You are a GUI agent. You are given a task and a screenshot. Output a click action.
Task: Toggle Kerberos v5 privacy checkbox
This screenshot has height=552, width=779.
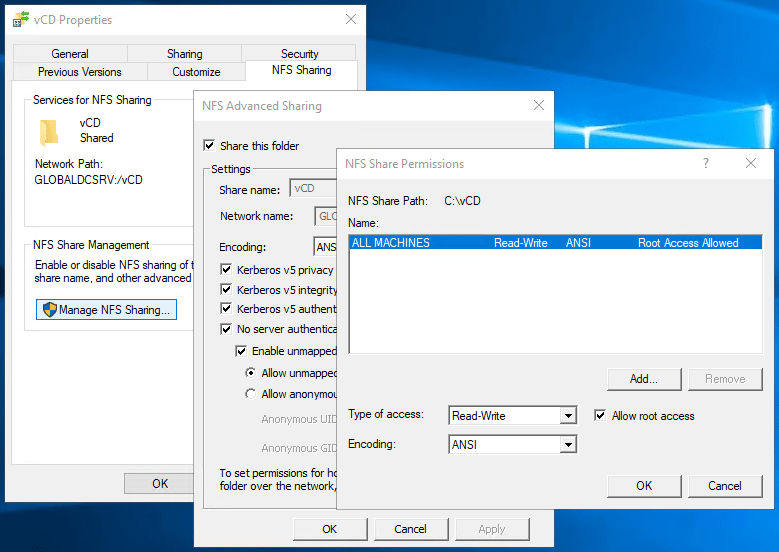[226, 269]
